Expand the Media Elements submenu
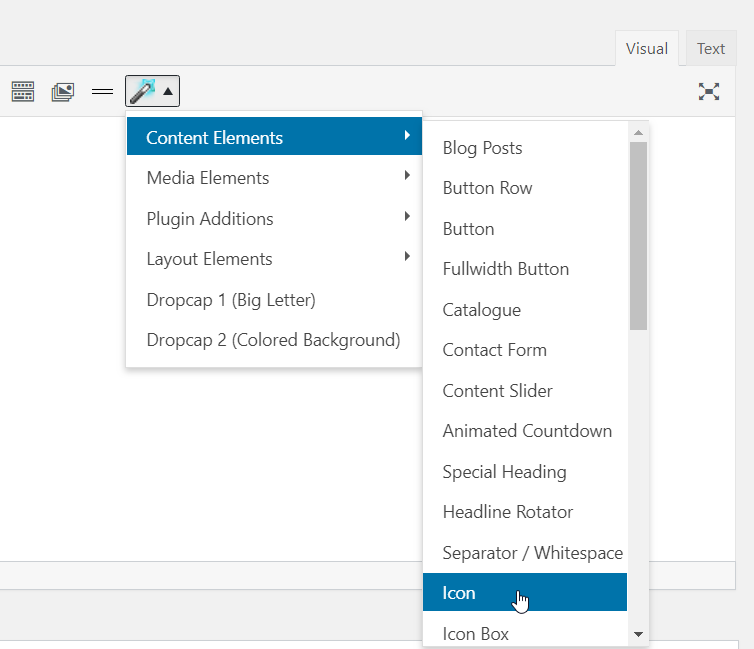 pyautogui.click(x=274, y=178)
